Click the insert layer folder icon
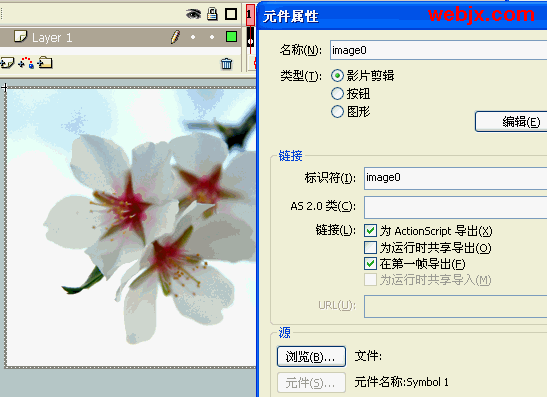Image resolution: width=547 pixels, height=397 pixels. 45,63
